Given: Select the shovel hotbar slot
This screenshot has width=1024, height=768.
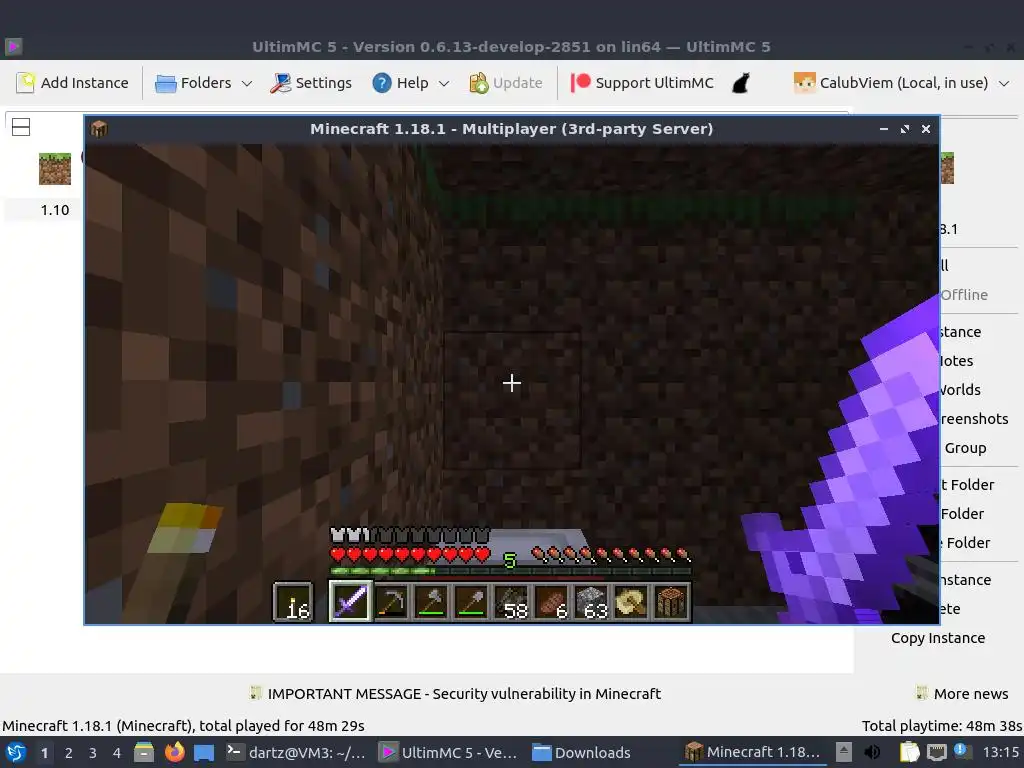Looking at the screenshot, I should [471, 601].
